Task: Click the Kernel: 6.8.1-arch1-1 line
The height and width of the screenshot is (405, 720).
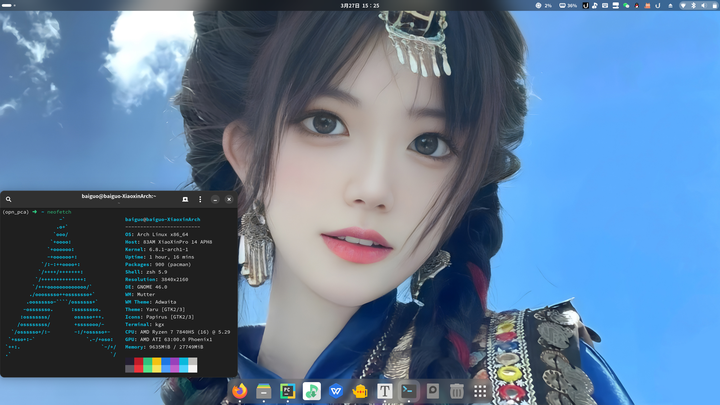Action: point(157,249)
